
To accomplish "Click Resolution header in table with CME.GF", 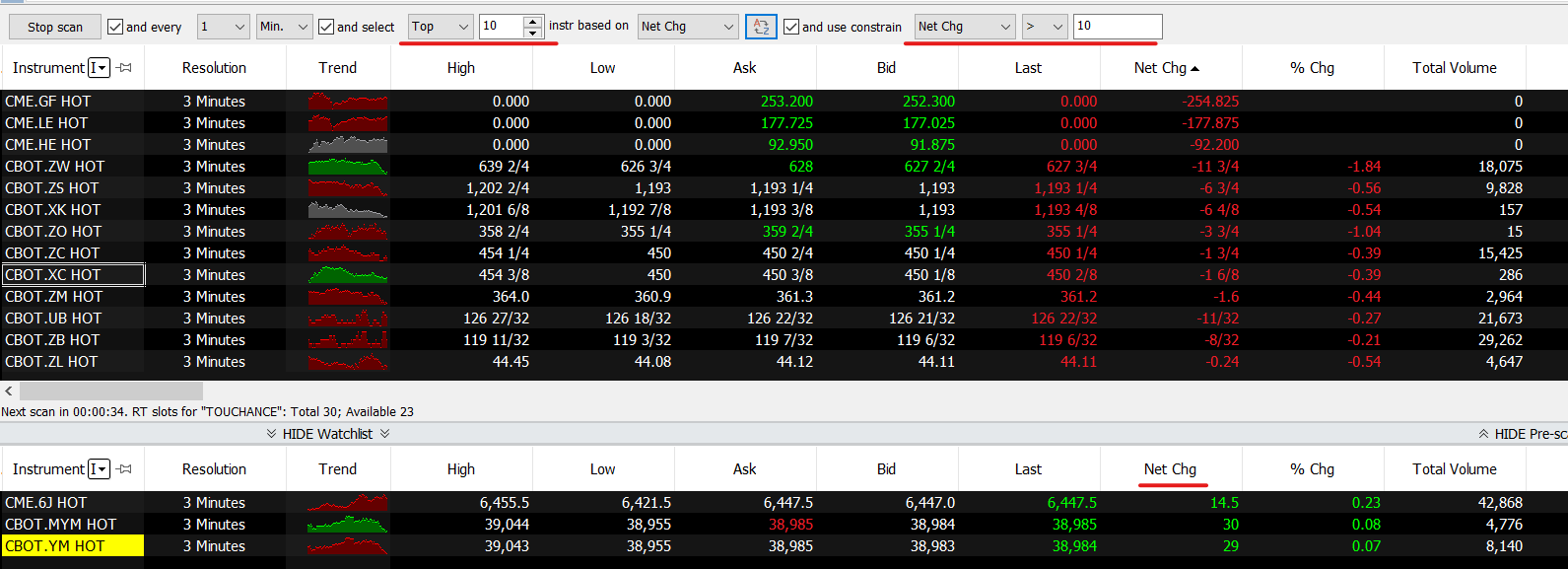I will (215, 68).
